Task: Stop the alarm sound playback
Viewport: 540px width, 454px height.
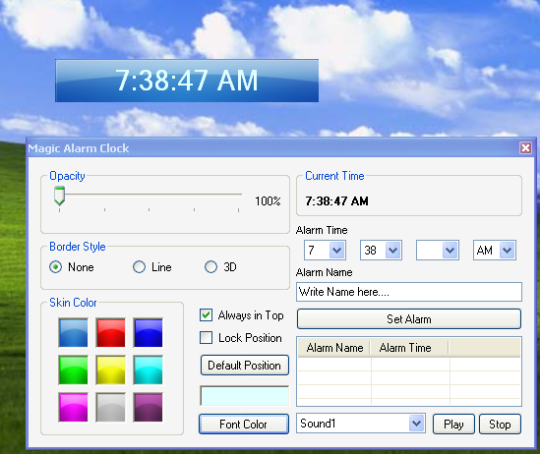Action: click(x=500, y=424)
